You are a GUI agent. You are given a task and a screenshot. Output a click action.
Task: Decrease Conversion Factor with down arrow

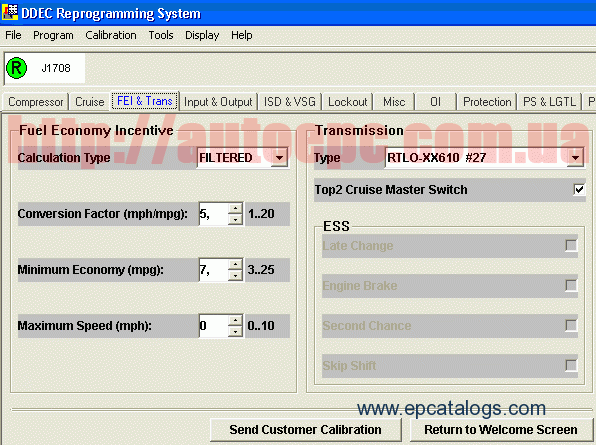(236, 219)
